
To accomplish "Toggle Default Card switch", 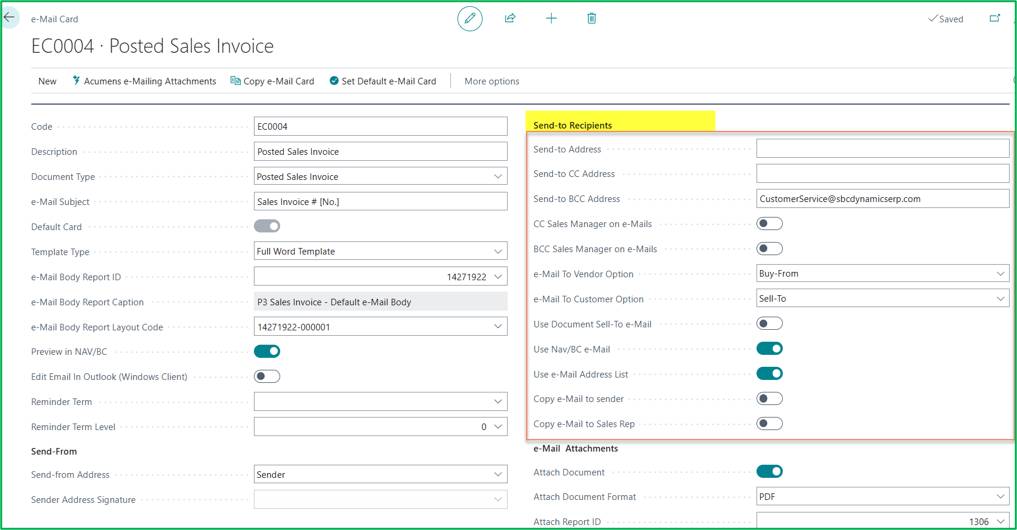I will coord(267,226).
